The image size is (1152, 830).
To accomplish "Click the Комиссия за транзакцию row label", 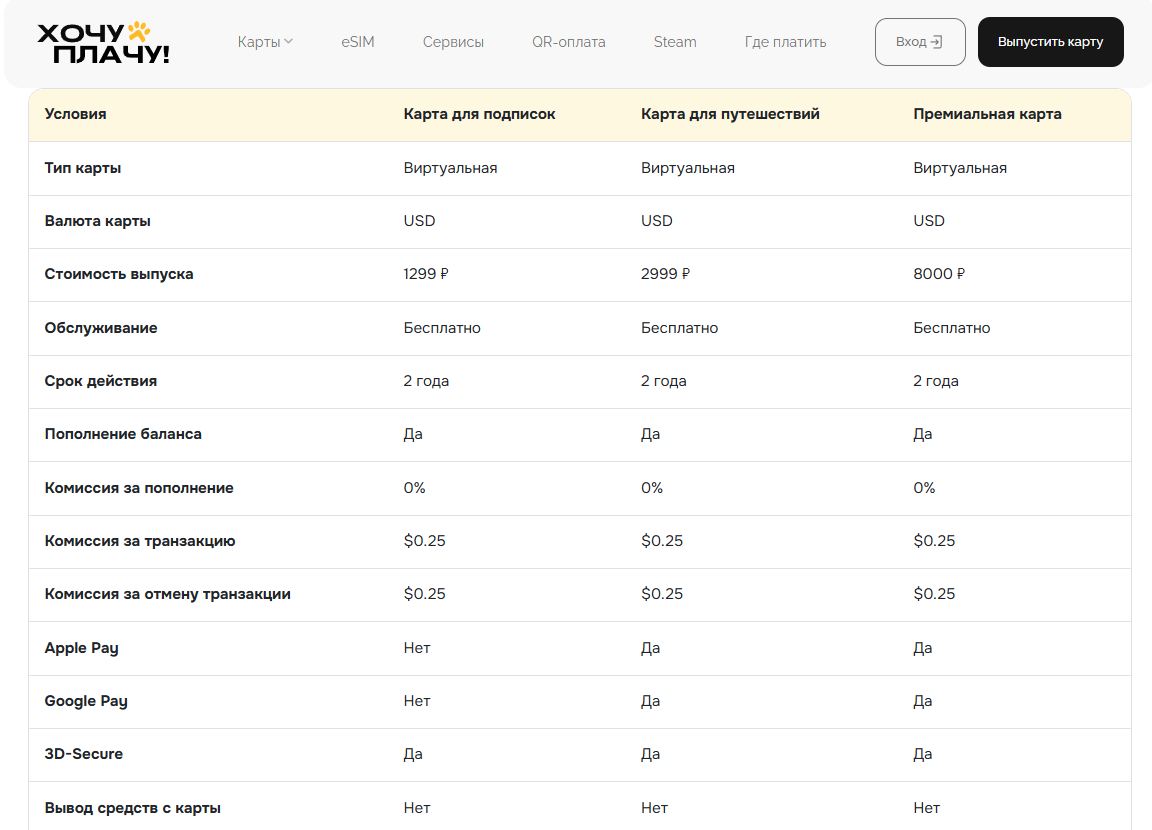I will click(140, 541).
